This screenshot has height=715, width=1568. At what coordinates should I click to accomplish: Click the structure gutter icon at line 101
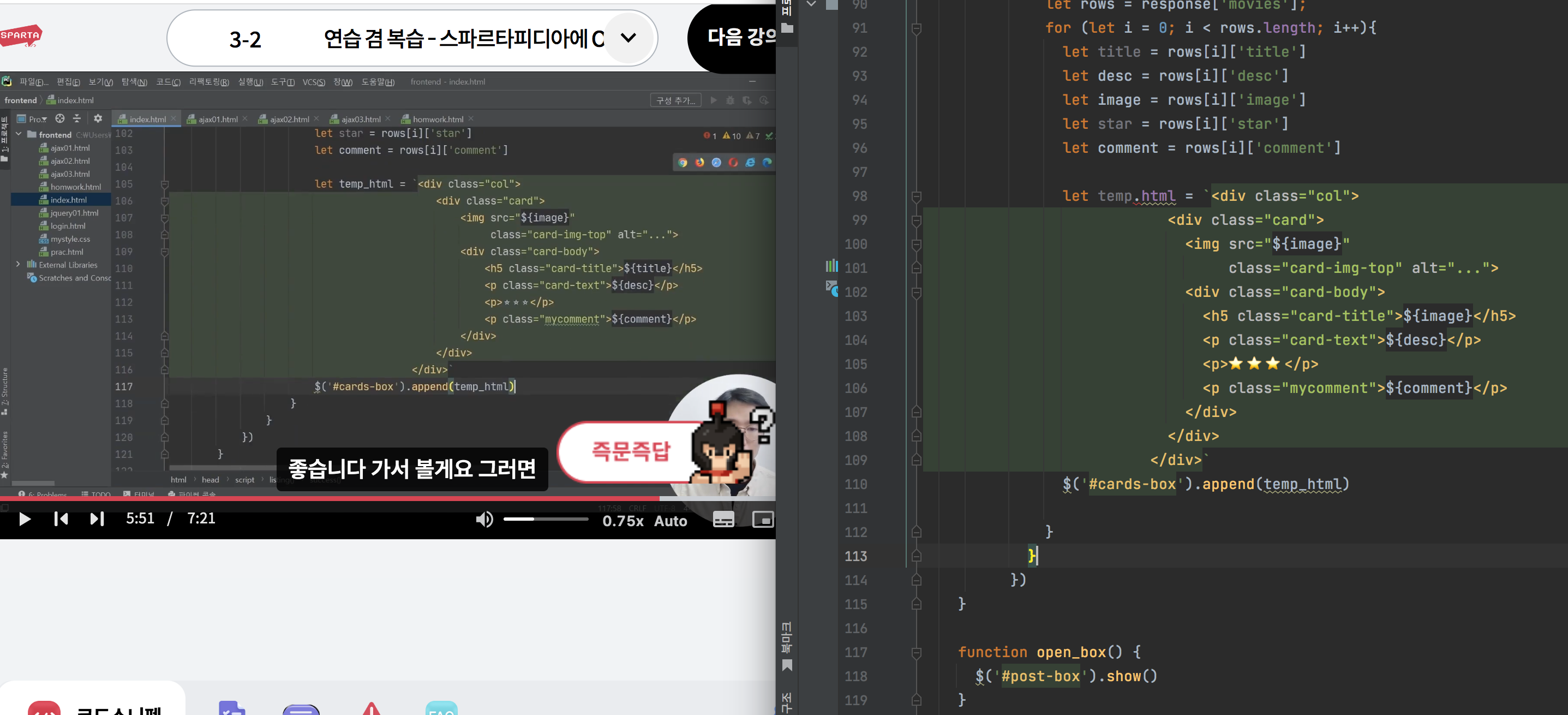pyautogui.click(x=831, y=266)
